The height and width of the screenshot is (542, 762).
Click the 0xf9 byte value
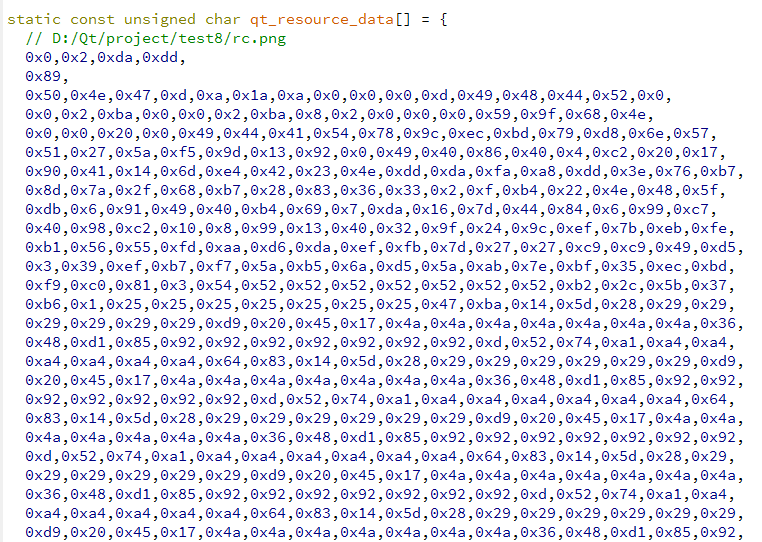coord(43,285)
